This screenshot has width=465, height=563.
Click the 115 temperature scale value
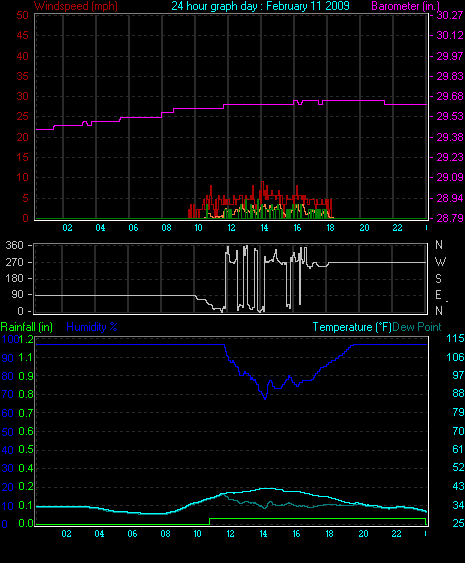[455, 338]
